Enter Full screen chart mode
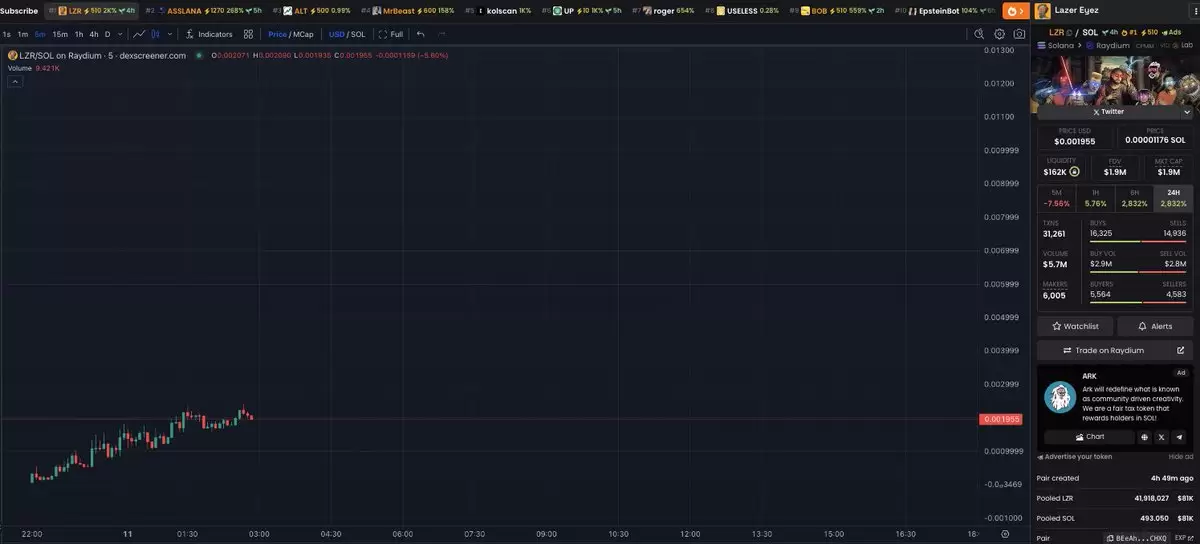1200x544 pixels. [x=391, y=34]
